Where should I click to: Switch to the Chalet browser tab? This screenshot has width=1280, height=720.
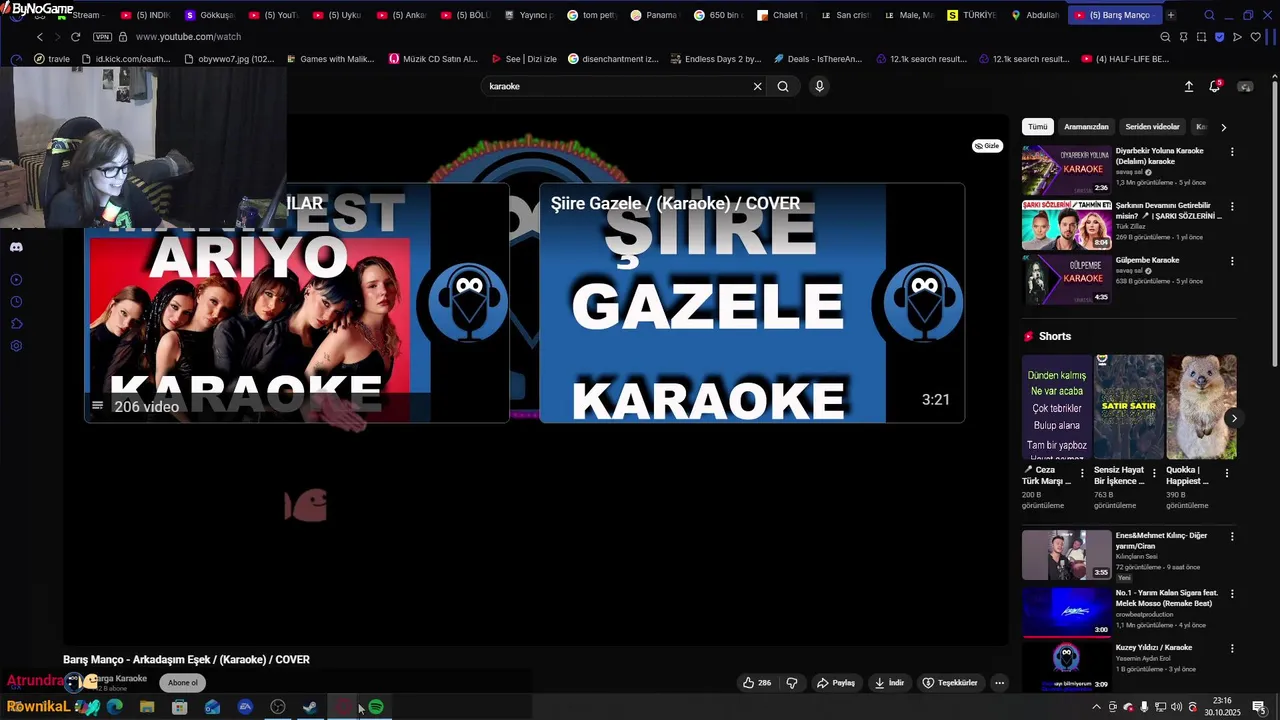(781, 15)
